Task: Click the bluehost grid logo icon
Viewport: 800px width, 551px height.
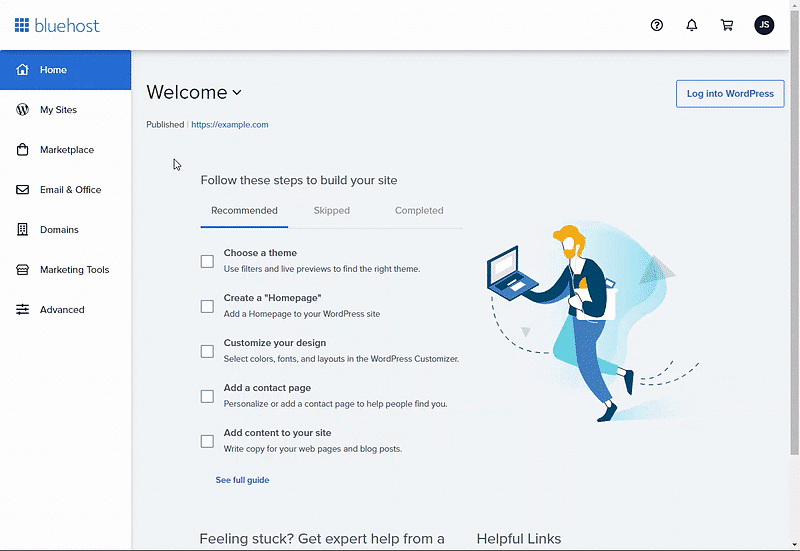Action: click(22, 25)
